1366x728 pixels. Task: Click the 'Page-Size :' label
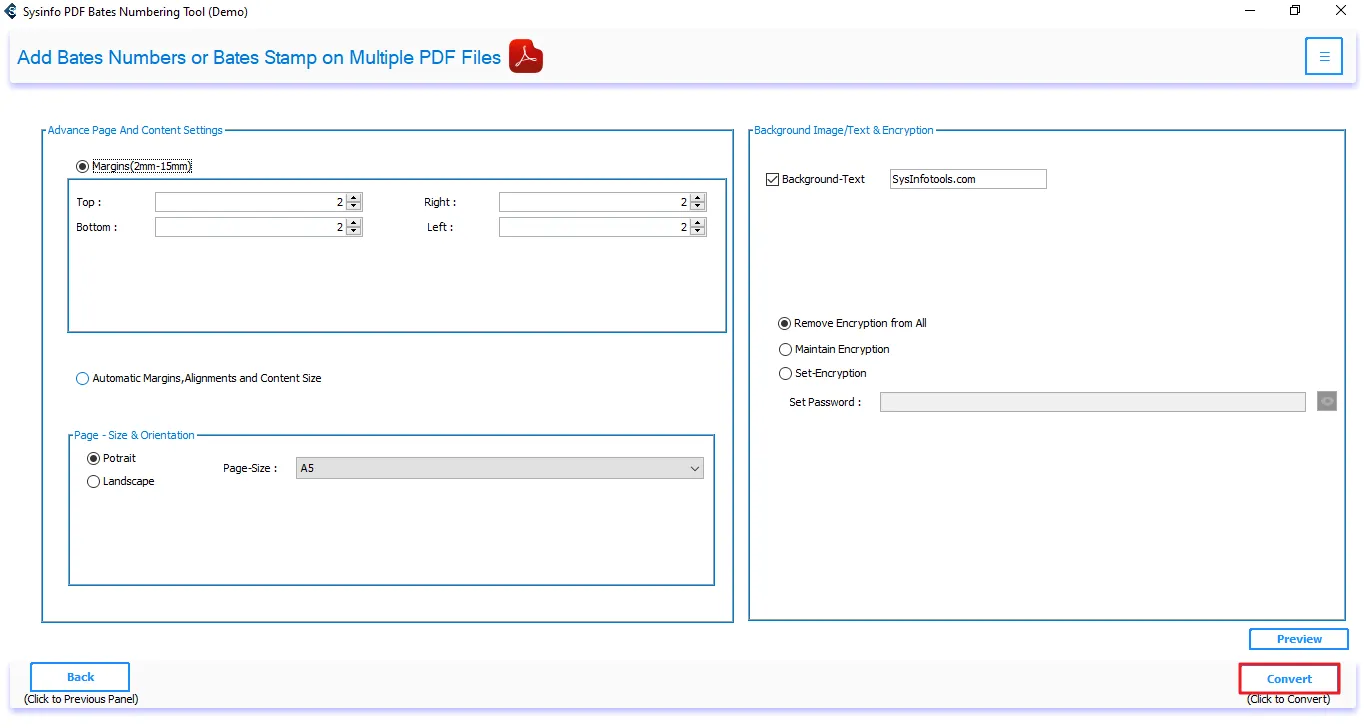[250, 468]
